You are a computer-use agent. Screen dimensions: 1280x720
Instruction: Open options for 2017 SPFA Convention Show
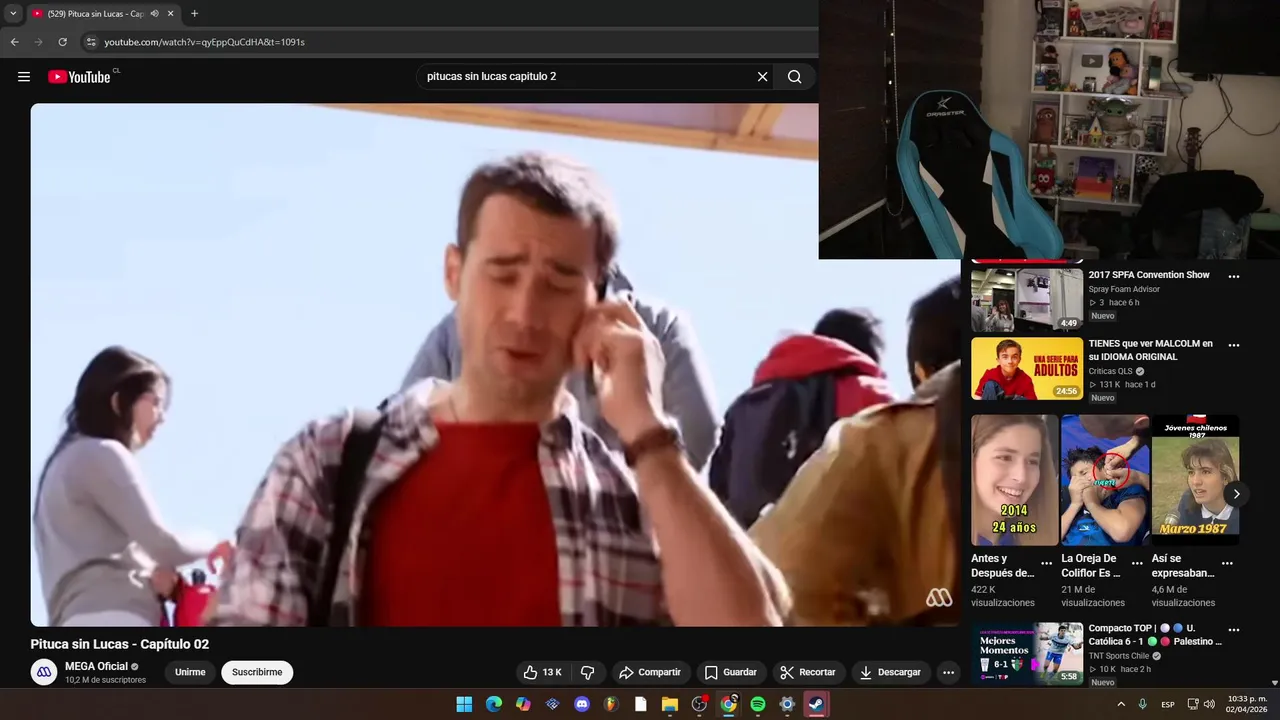[1233, 277]
